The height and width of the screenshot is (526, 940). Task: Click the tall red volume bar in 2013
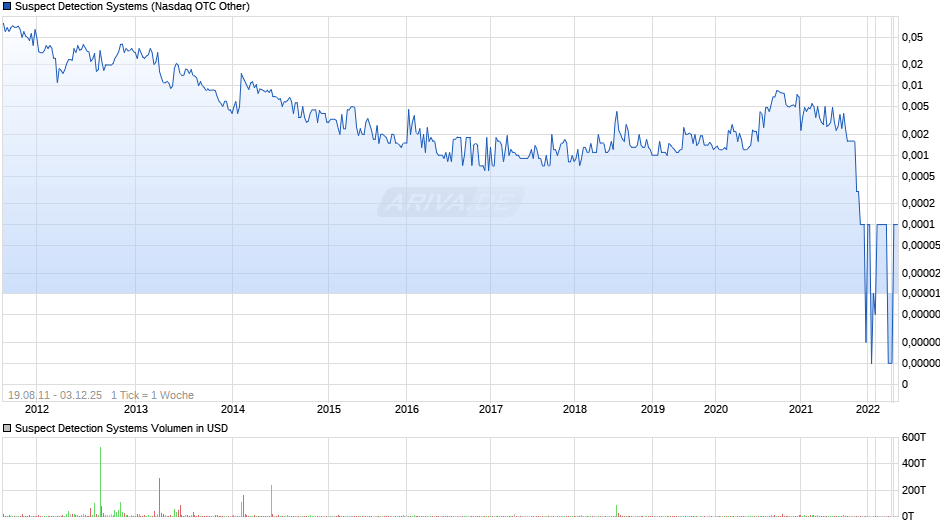(159, 497)
